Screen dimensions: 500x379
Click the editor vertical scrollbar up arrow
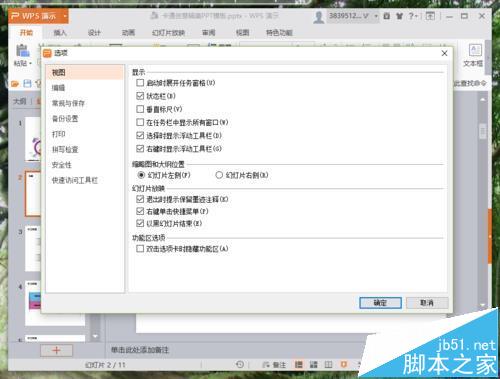(x=483, y=99)
